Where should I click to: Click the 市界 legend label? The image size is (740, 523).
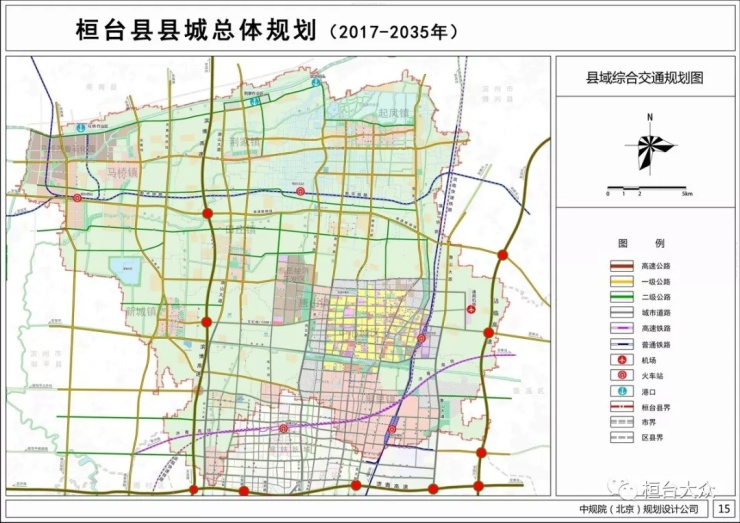click(648, 422)
